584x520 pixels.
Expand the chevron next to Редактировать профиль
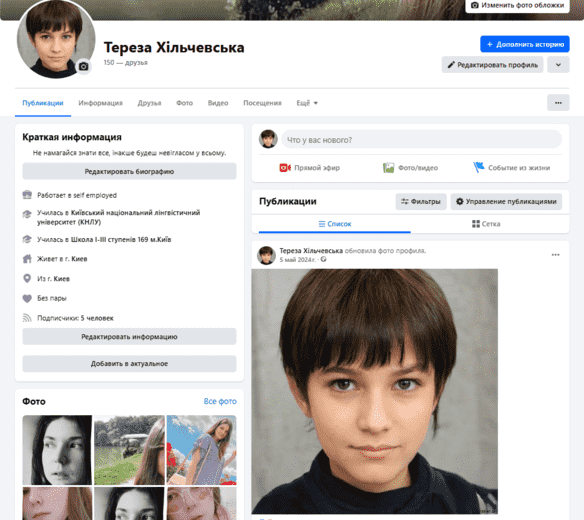558,65
